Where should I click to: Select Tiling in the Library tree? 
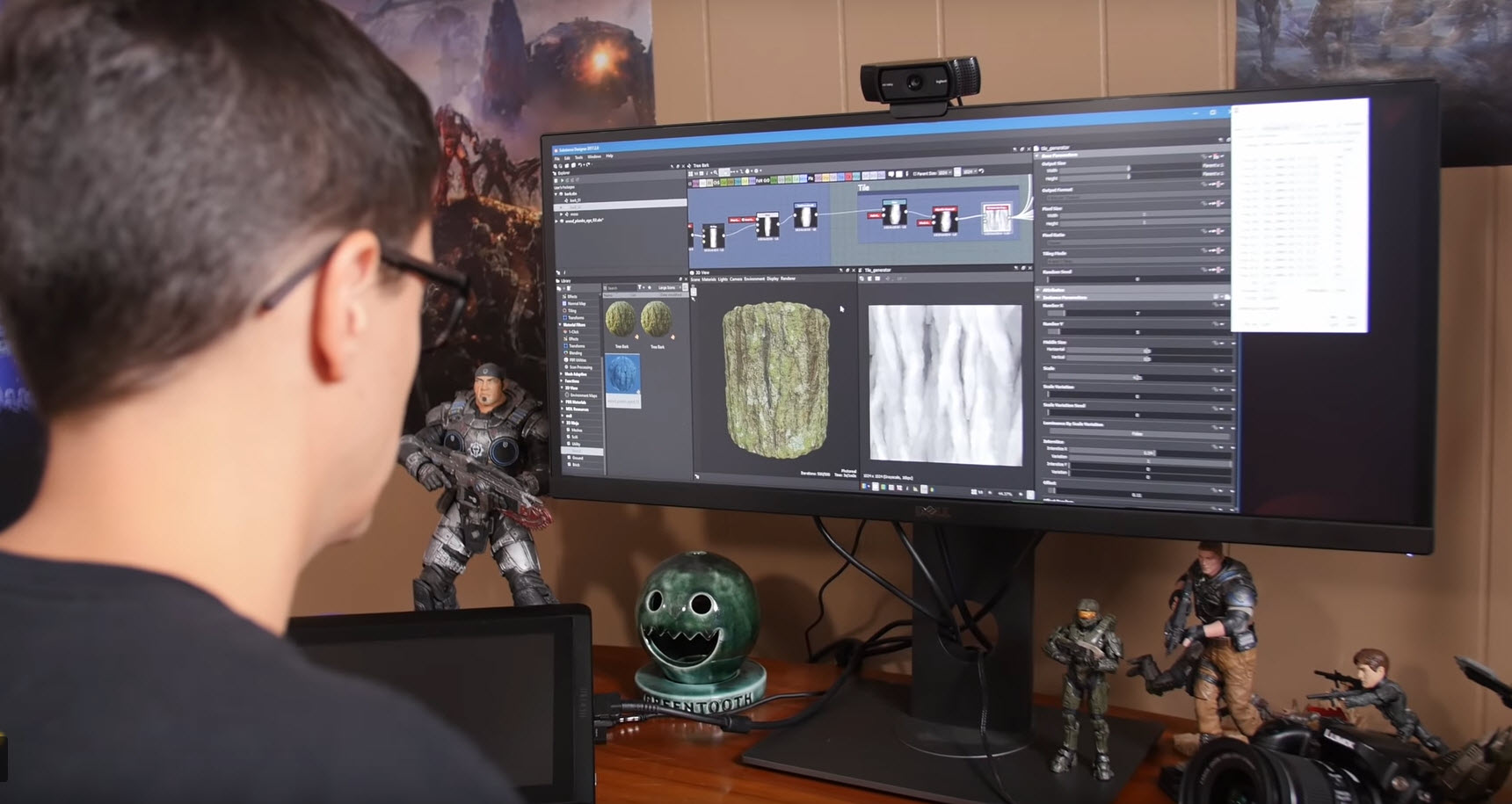572,311
